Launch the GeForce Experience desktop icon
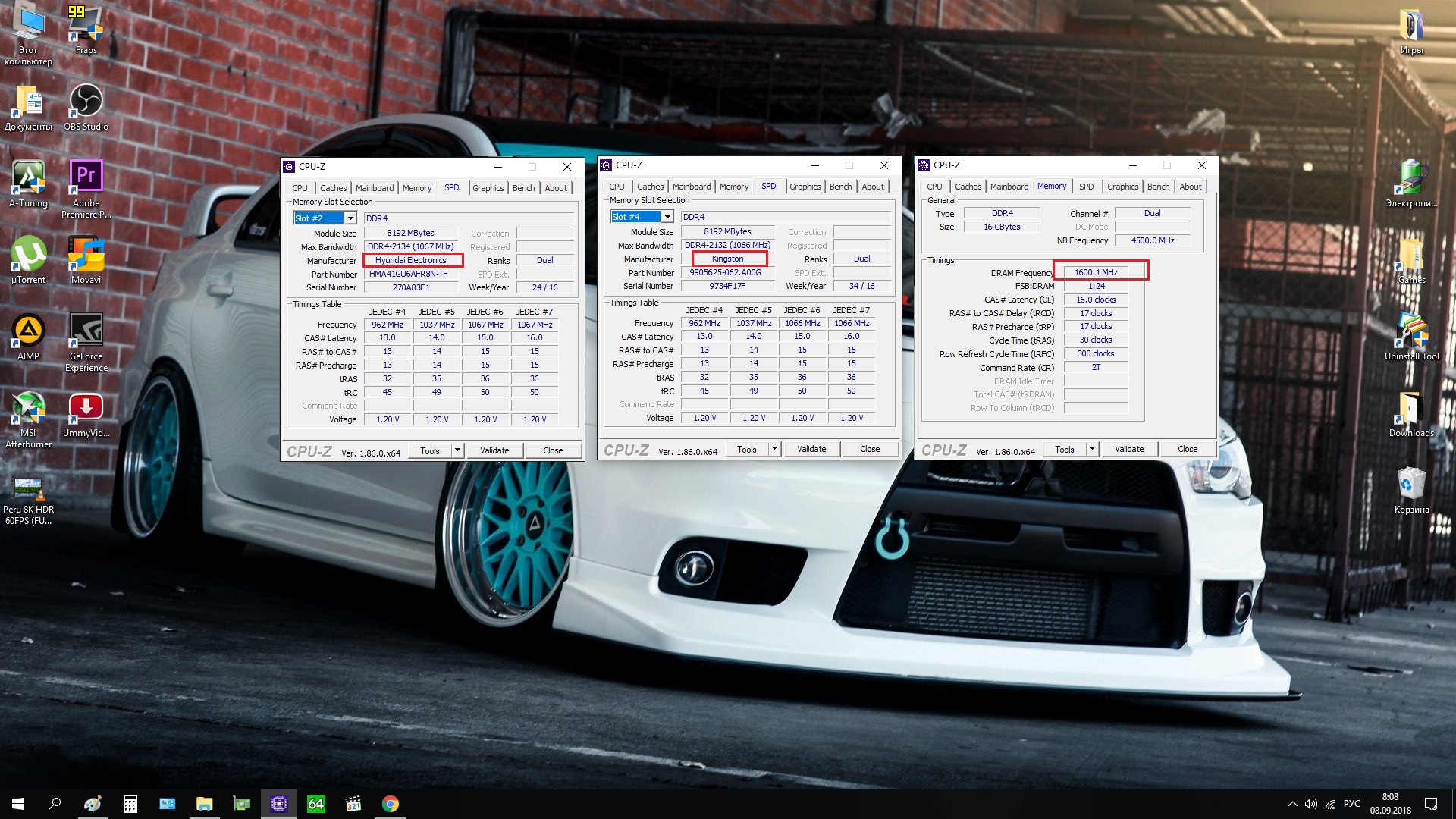 point(86,331)
